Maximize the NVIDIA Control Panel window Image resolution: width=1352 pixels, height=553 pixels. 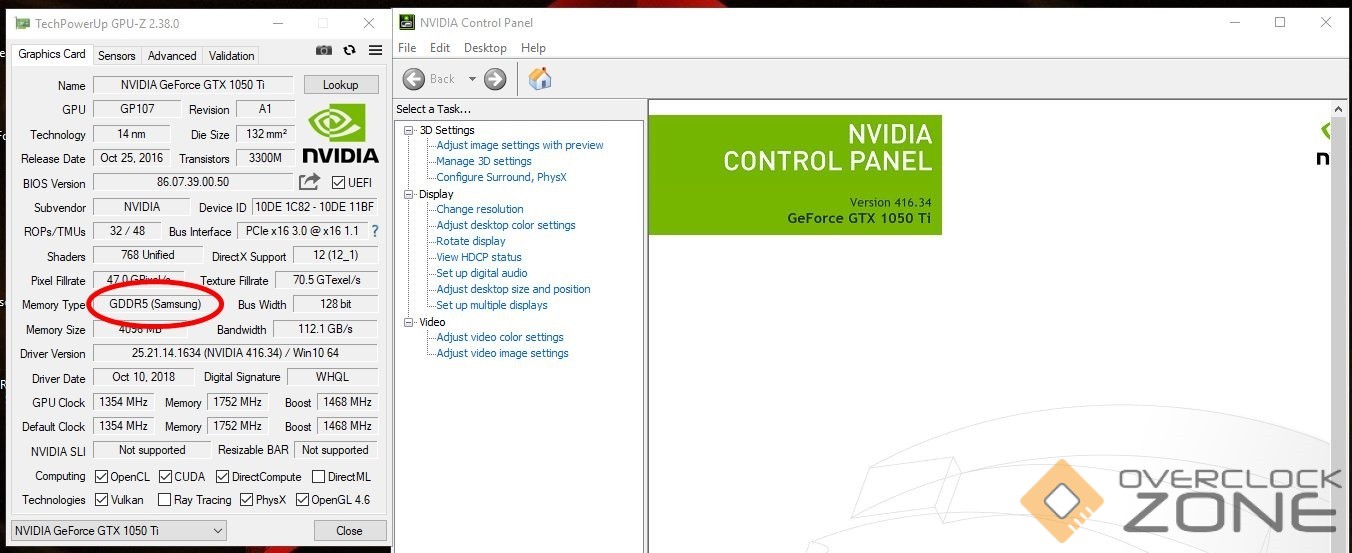click(x=1280, y=22)
